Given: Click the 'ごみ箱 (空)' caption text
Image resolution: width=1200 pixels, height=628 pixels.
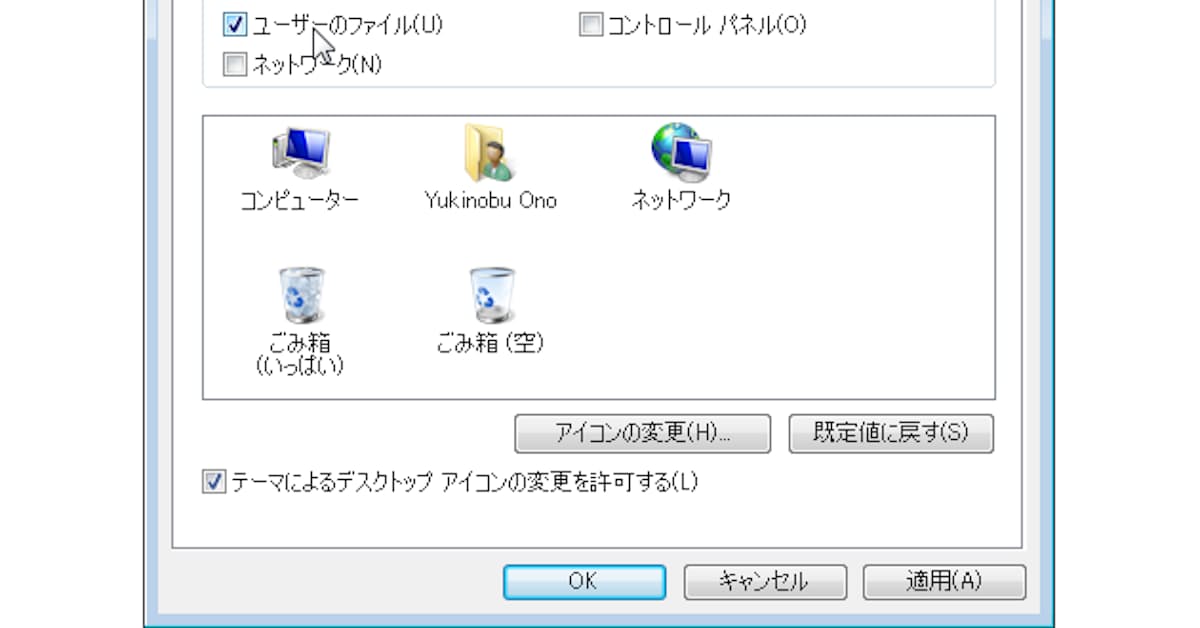Looking at the screenshot, I should 490,343.
